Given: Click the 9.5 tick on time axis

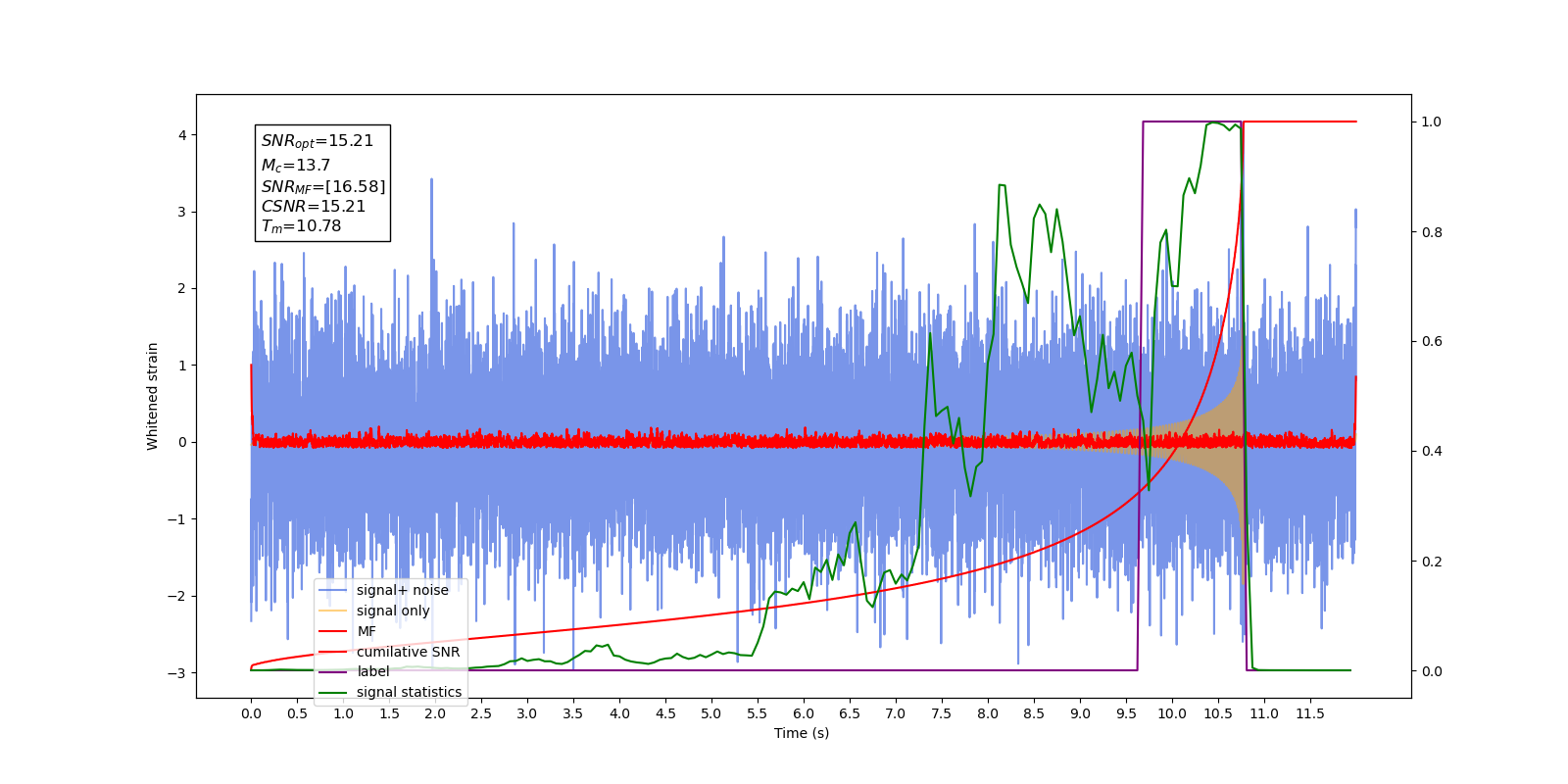Looking at the screenshot, I should point(1126,713).
